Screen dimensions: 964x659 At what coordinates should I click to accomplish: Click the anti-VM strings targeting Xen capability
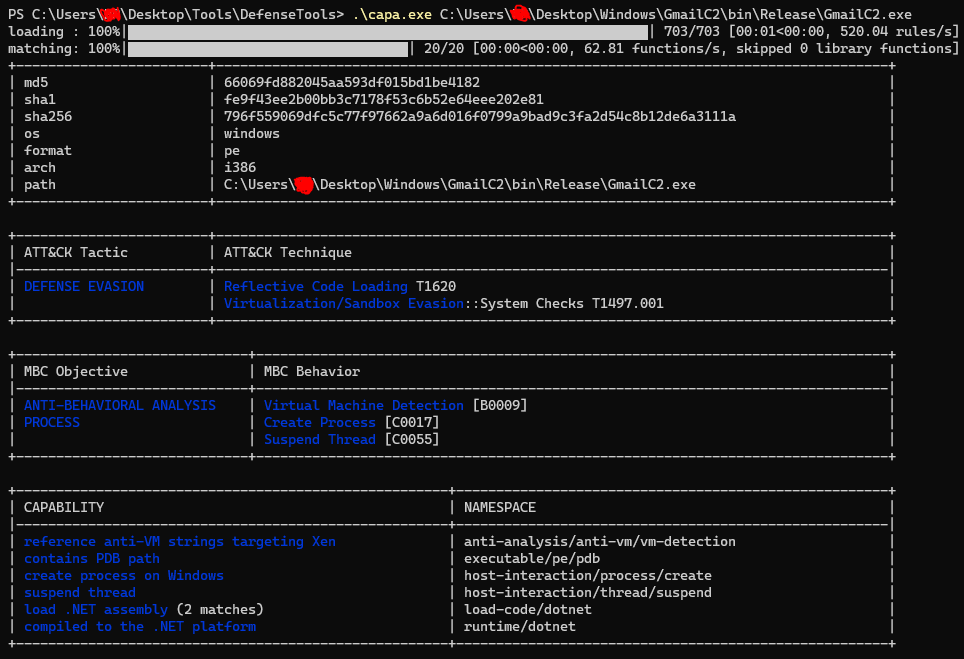point(180,542)
